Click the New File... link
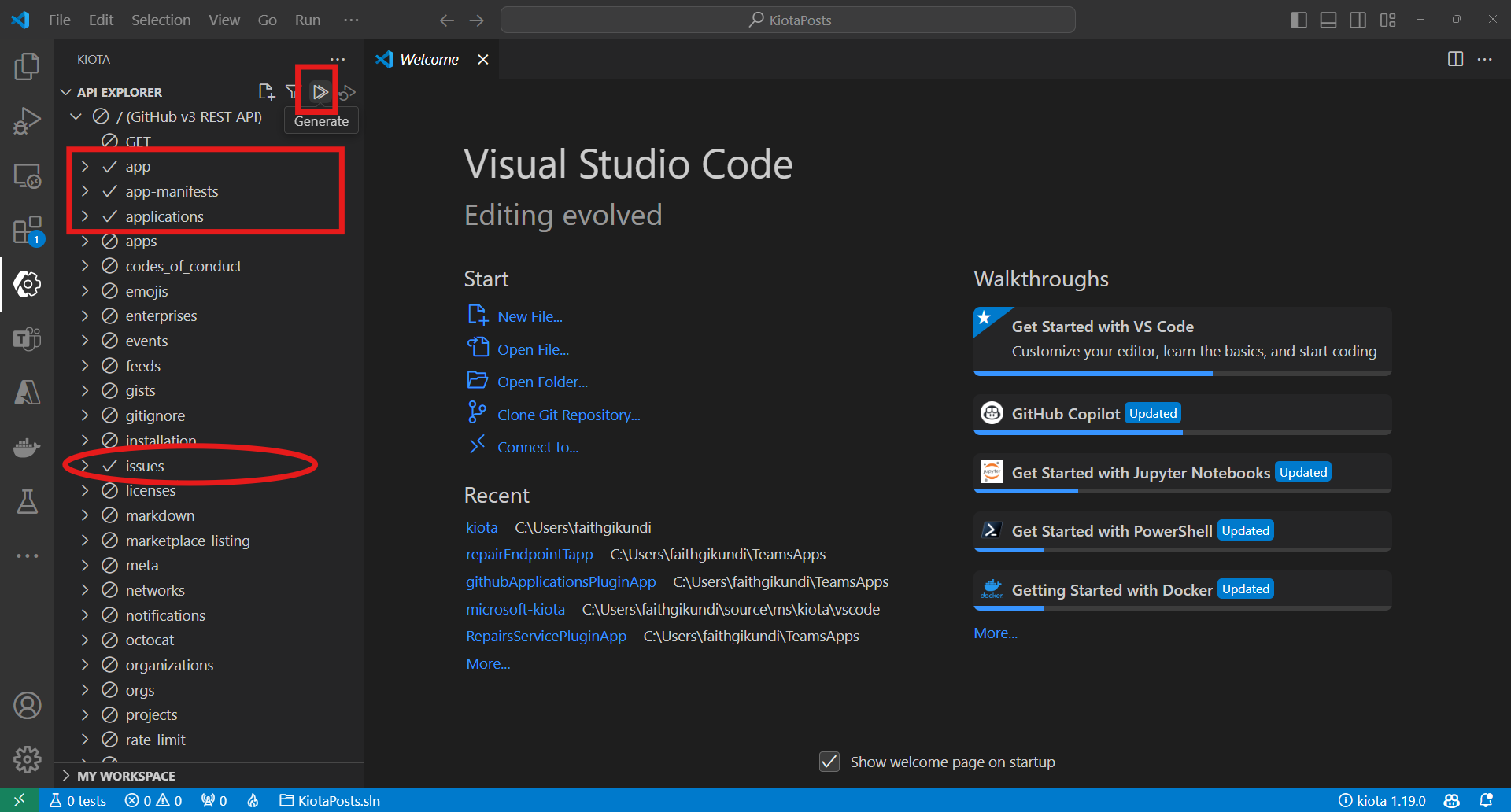 coord(530,316)
